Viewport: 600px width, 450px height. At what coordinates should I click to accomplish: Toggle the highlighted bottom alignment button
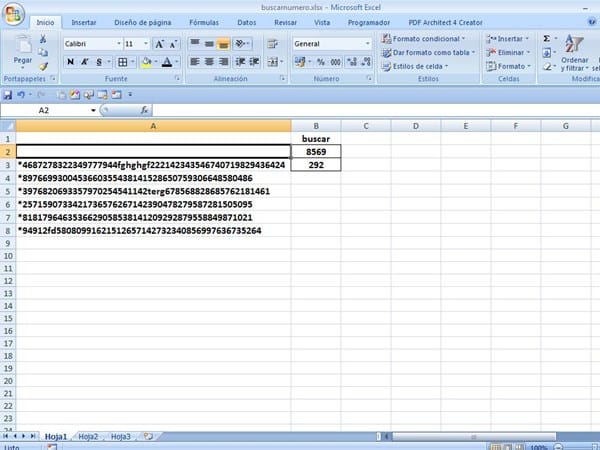223,44
